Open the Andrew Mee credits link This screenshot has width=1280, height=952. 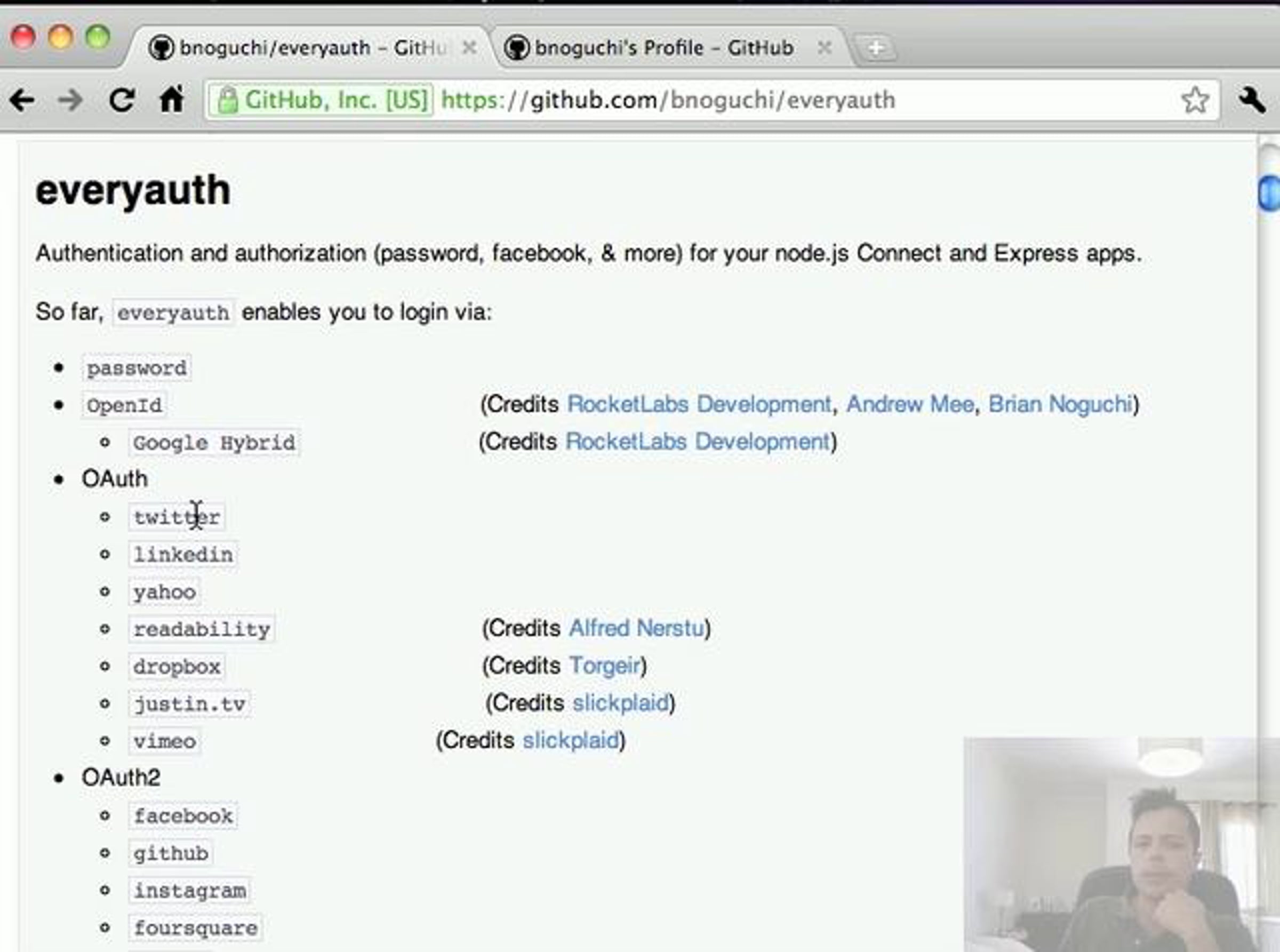[910, 405]
